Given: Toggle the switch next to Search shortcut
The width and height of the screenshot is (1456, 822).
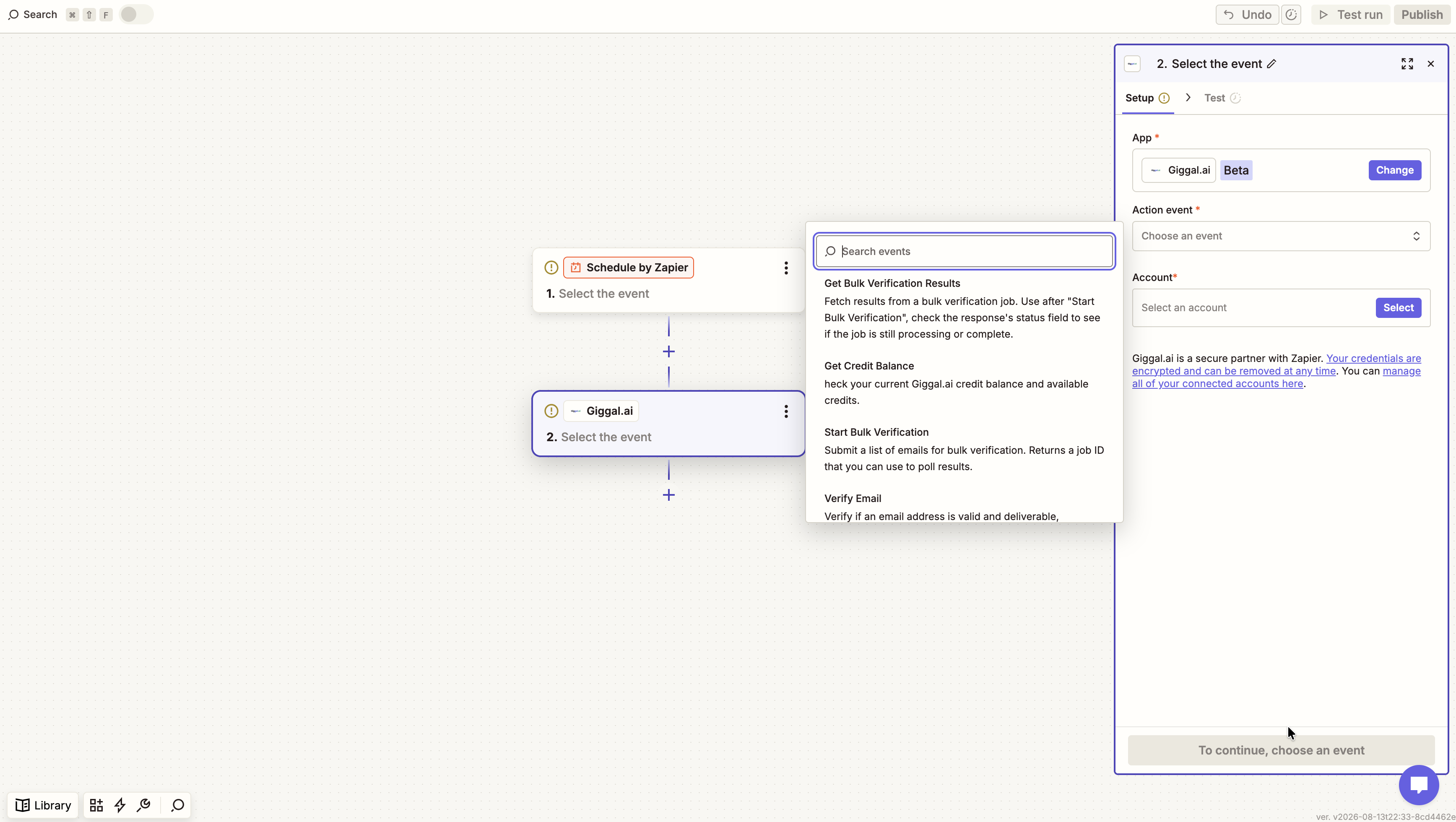Looking at the screenshot, I should [136, 15].
